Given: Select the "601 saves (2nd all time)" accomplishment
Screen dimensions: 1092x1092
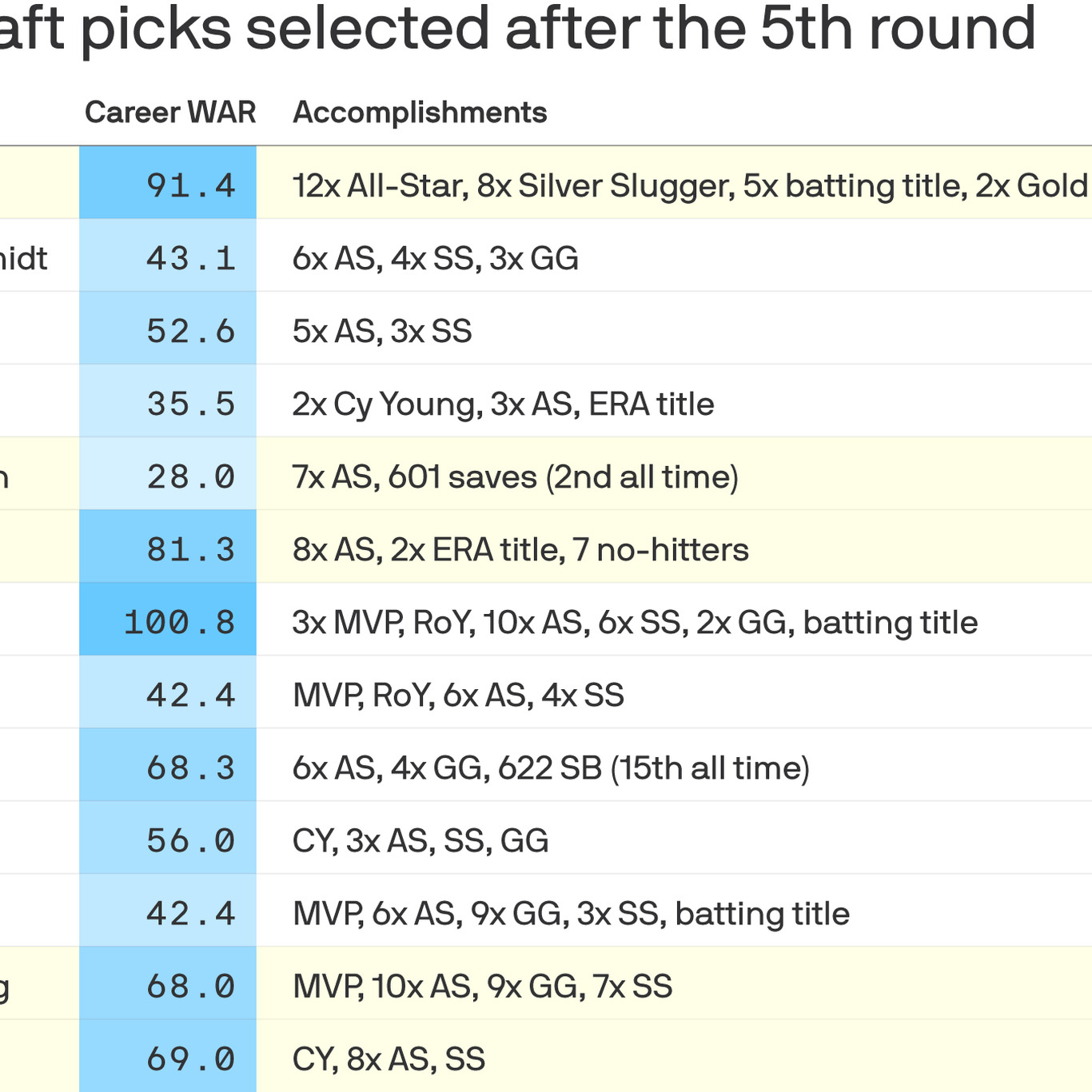Looking at the screenshot, I should (563, 477).
